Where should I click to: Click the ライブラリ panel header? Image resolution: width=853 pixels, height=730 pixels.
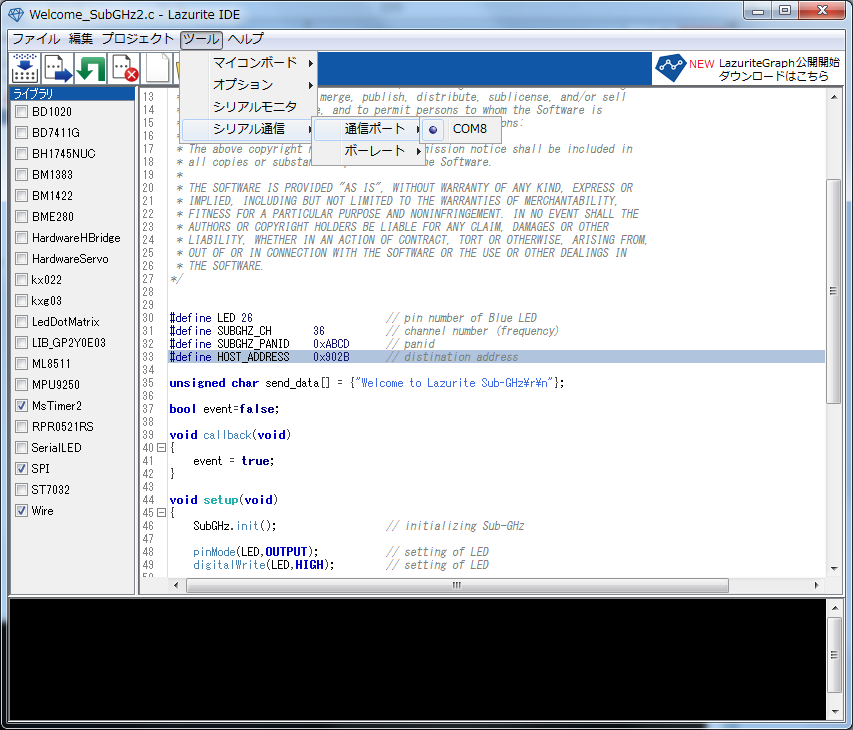point(72,94)
